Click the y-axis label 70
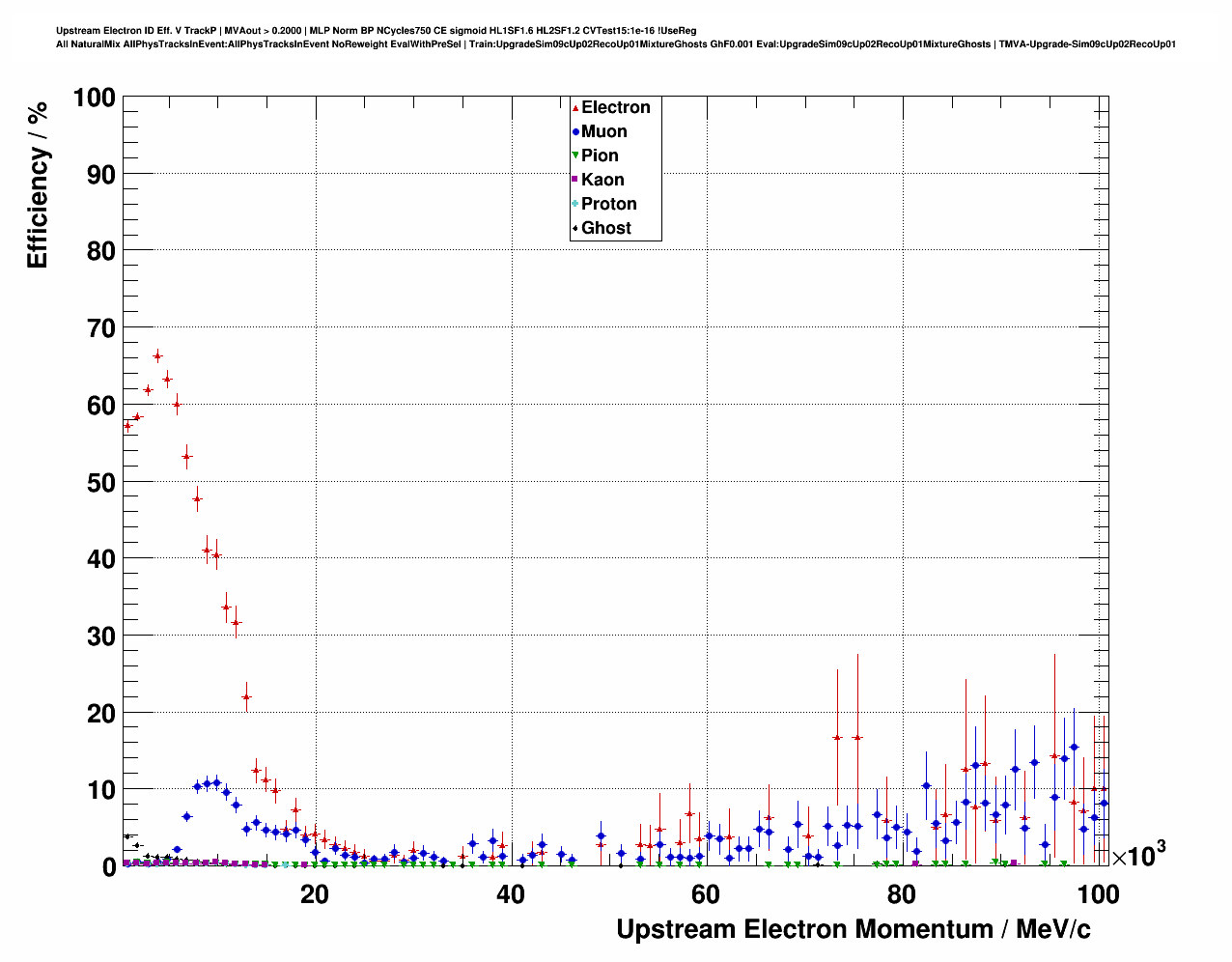Image resolution: width=1232 pixels, height=962 pixels. 101,328
